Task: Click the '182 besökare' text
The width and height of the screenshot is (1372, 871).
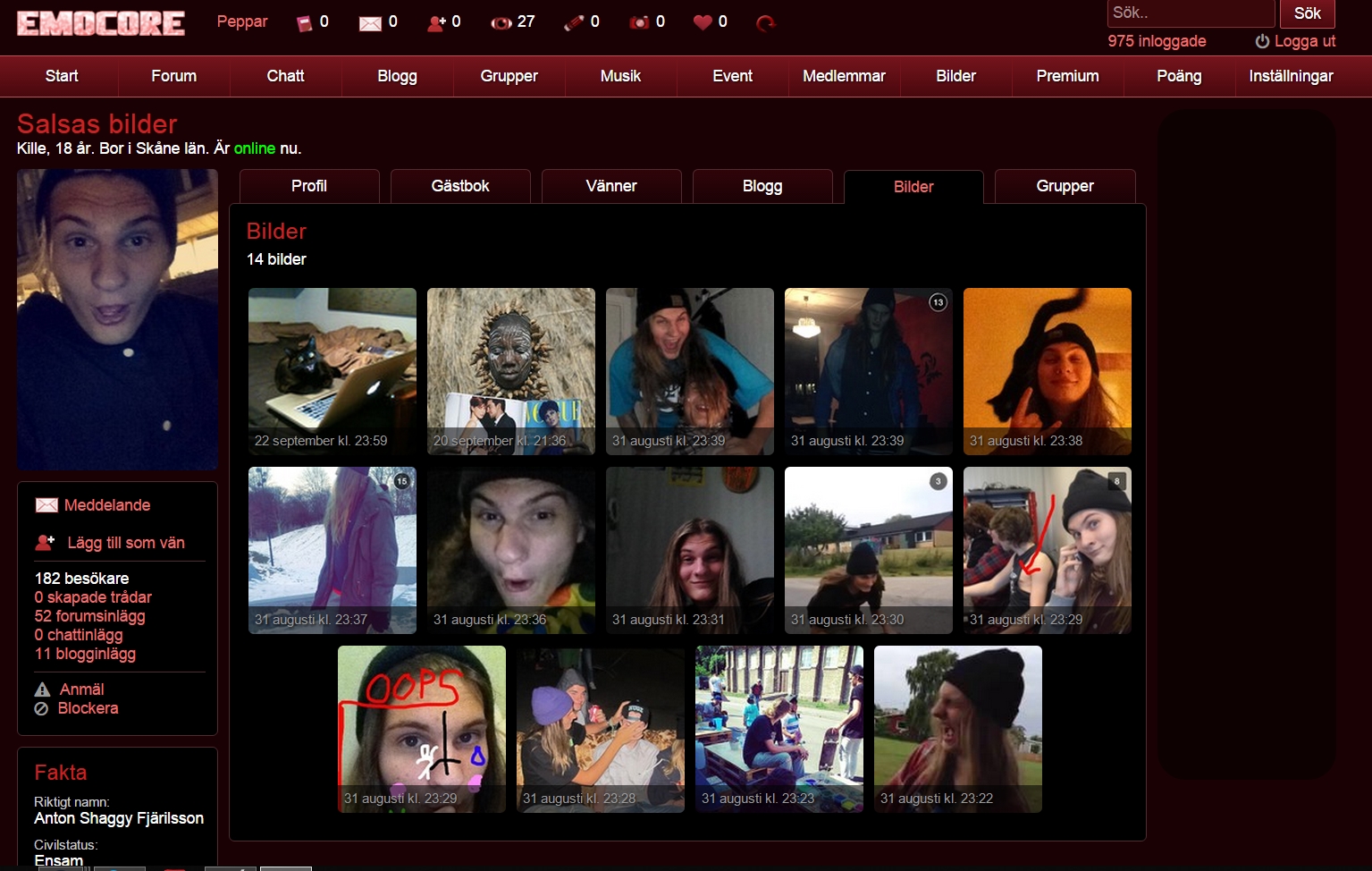Action: click(x=81, y=579)
